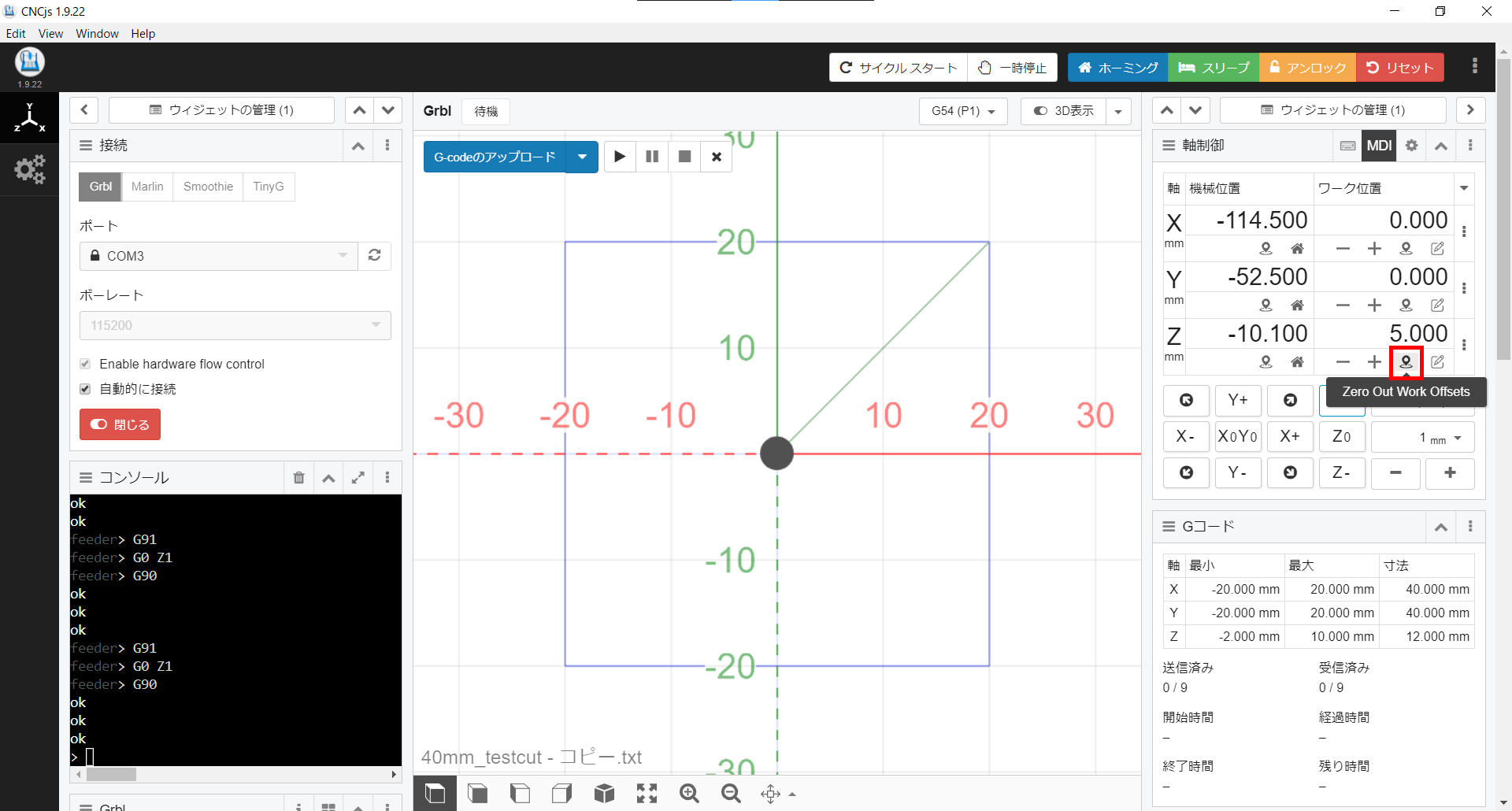Open the Window menu
Image resolution: width=1512 pixels, height=811 pixels.
point(97,33)
